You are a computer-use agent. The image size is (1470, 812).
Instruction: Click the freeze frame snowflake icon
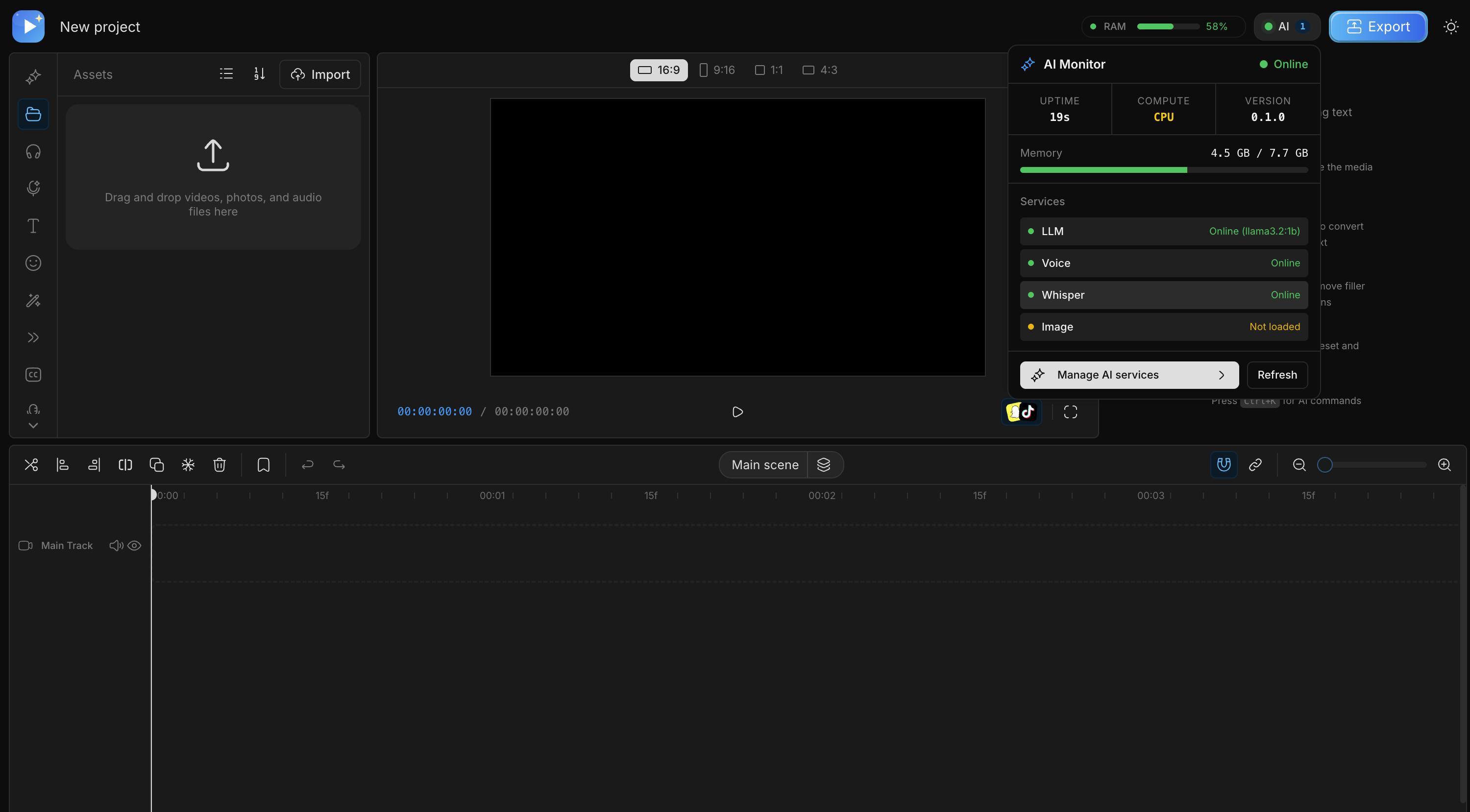pos(188,465)
